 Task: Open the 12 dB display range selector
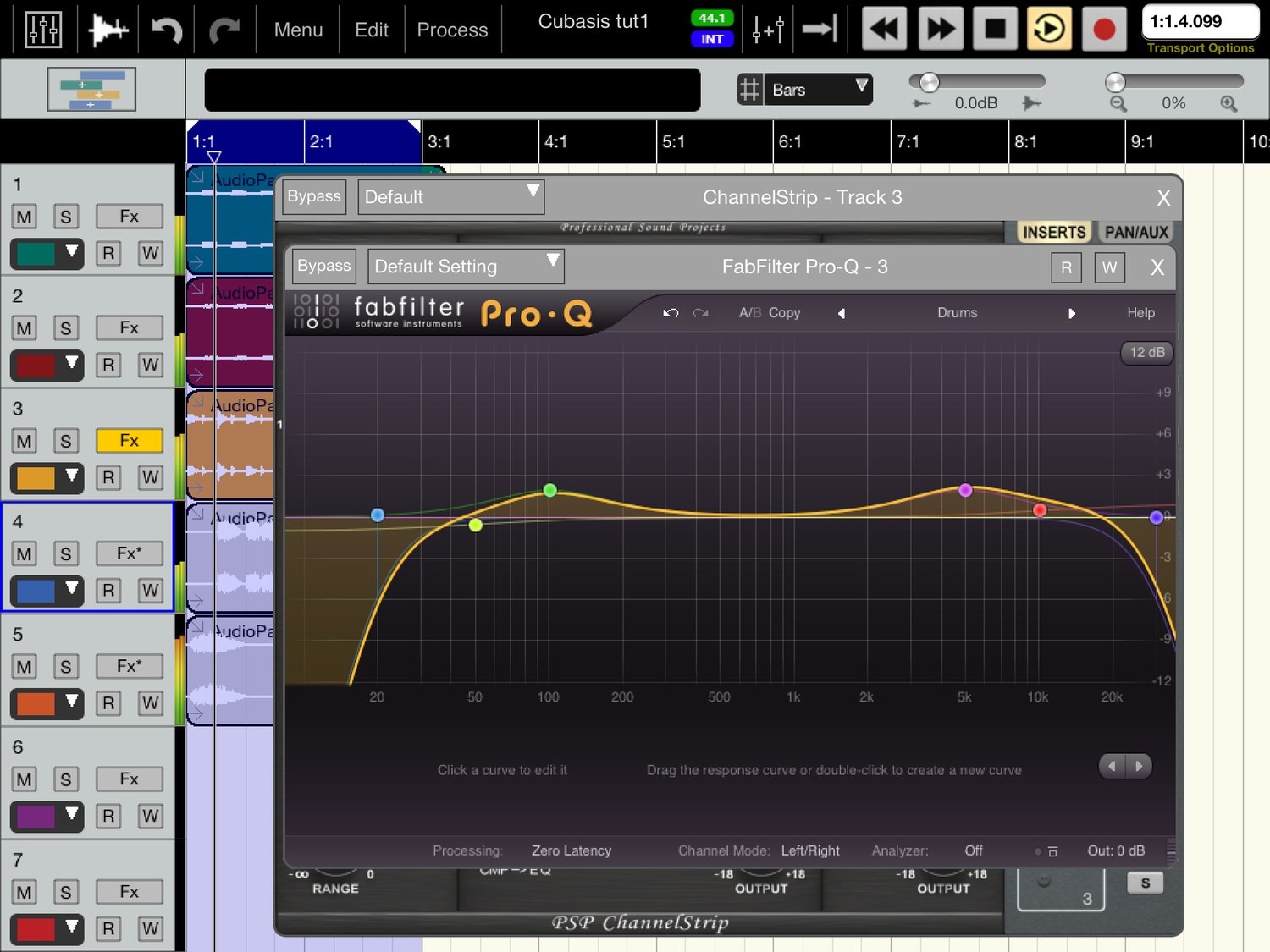coord(1147,352)
